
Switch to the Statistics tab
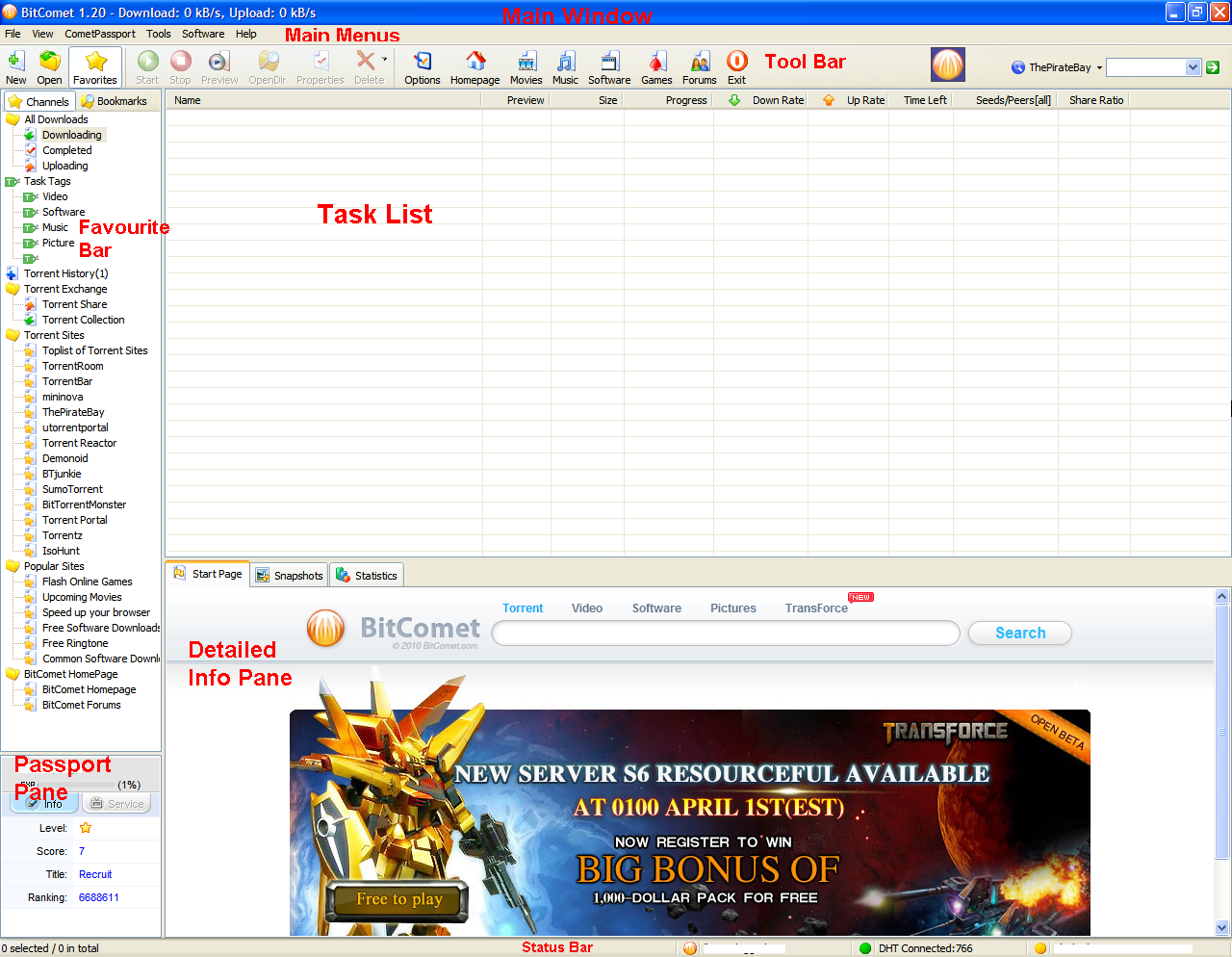(367, 576)
